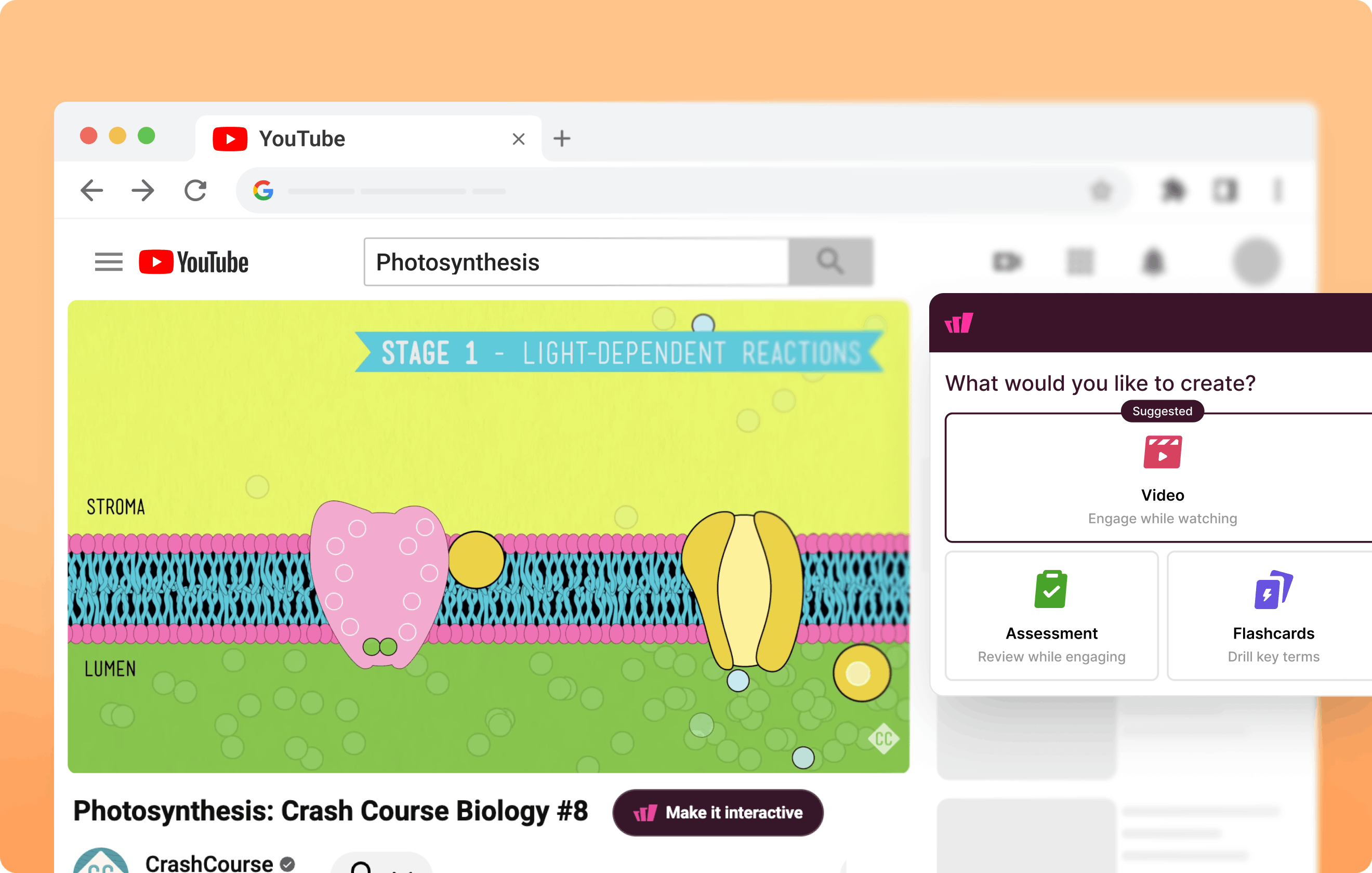The image size is (1372, 873).
Task: Click the YouTube search magnifier button
Action: [830, 262]
